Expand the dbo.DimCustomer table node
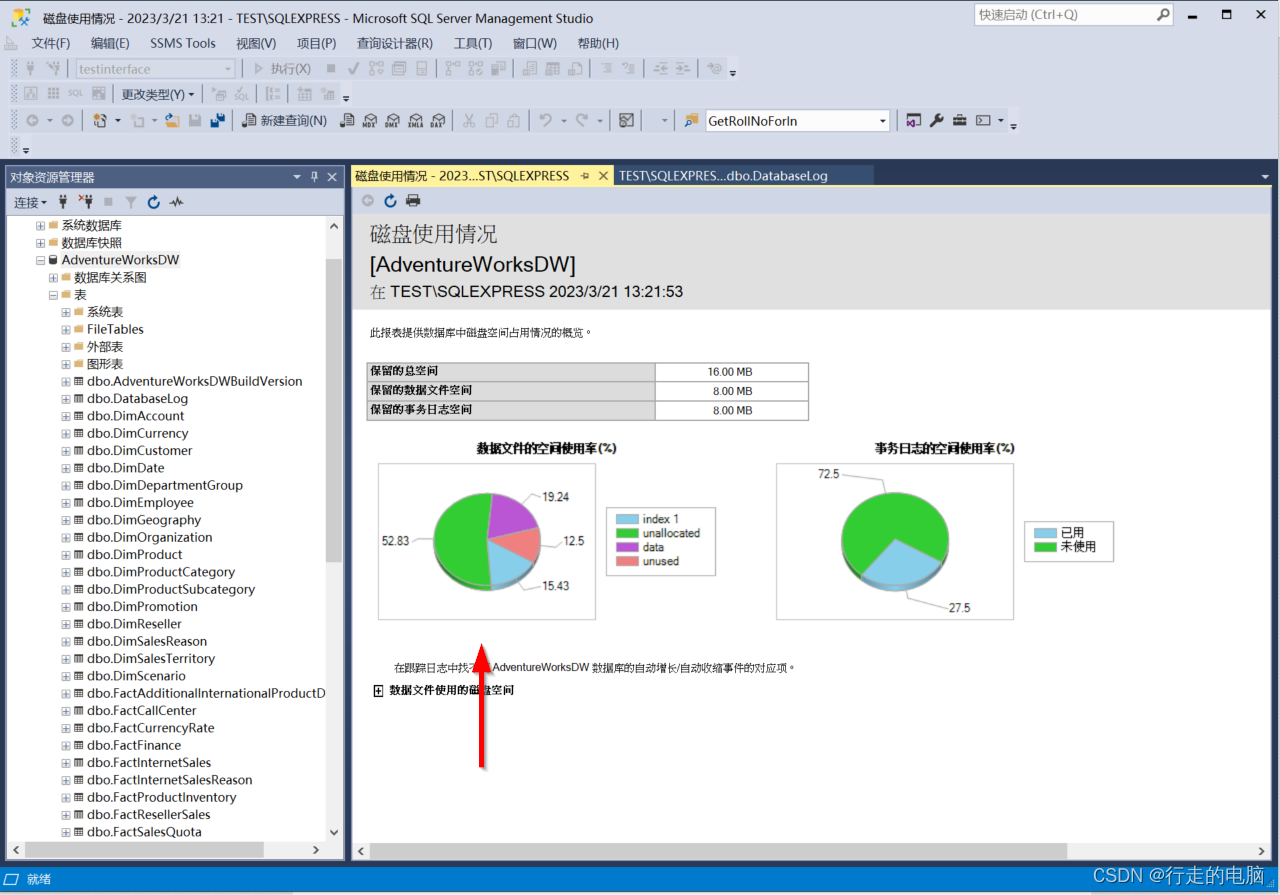Screen dimensions: 1280x895 (66, 451)
